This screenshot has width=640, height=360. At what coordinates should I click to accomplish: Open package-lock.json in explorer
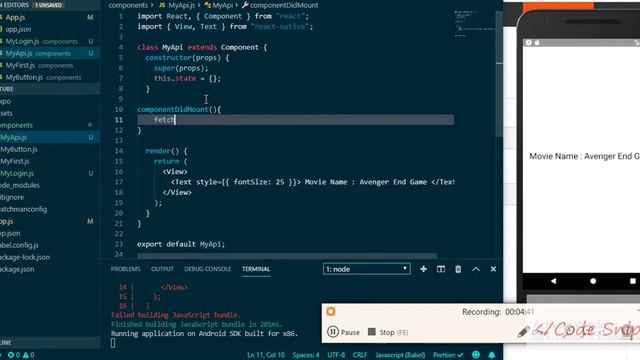point(49,257)
